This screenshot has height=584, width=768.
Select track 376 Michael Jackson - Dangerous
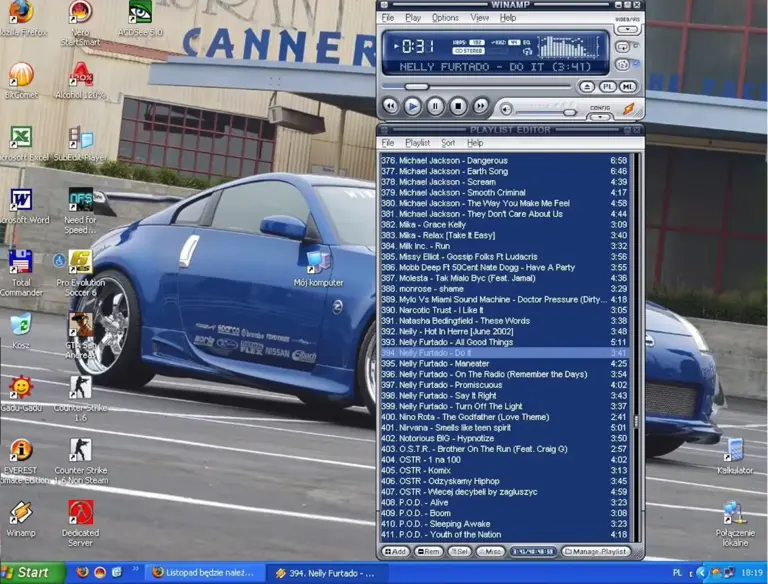point(504,161)
